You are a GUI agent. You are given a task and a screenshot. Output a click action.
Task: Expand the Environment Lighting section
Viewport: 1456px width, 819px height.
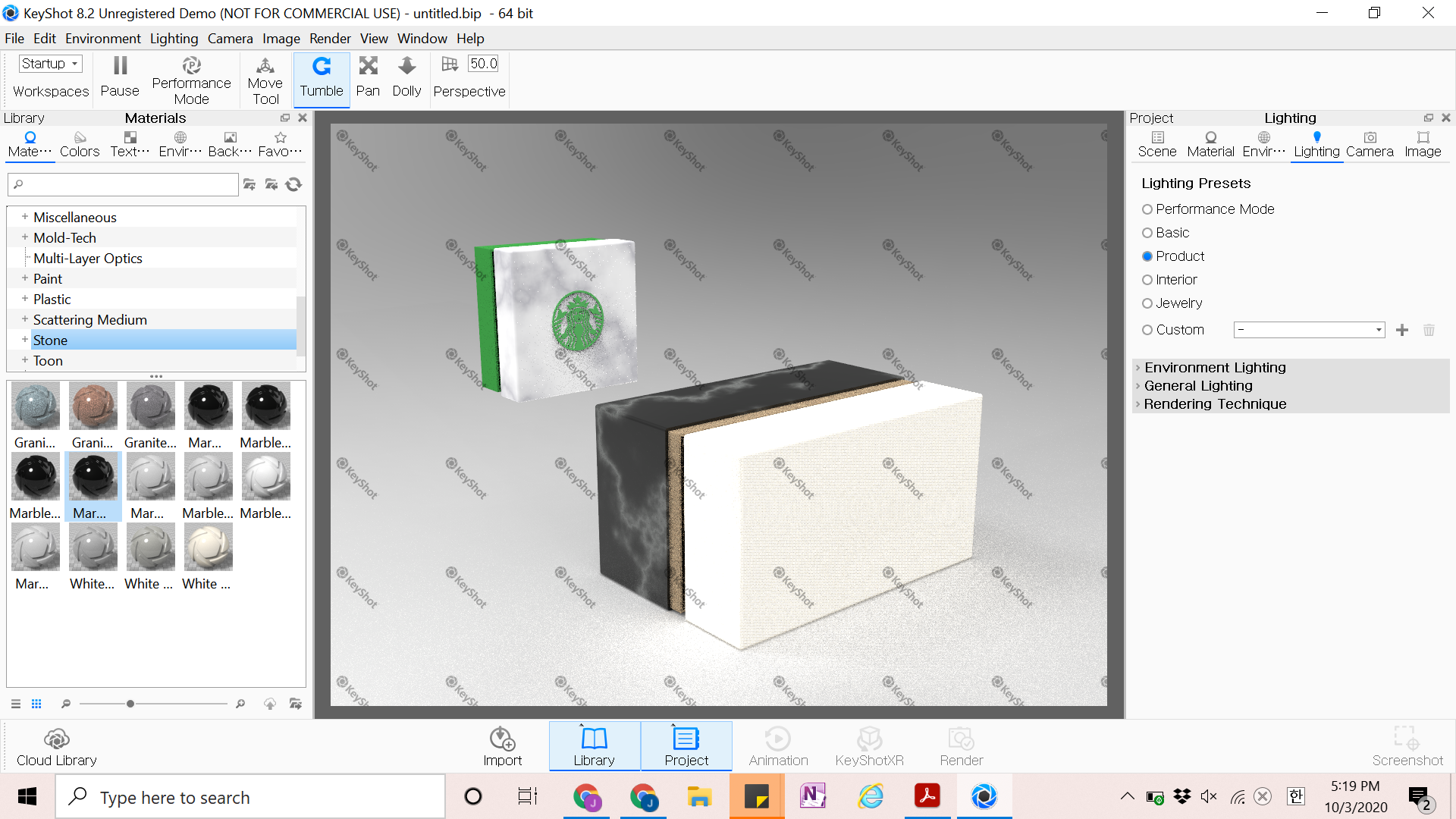tap(1215, 368)
